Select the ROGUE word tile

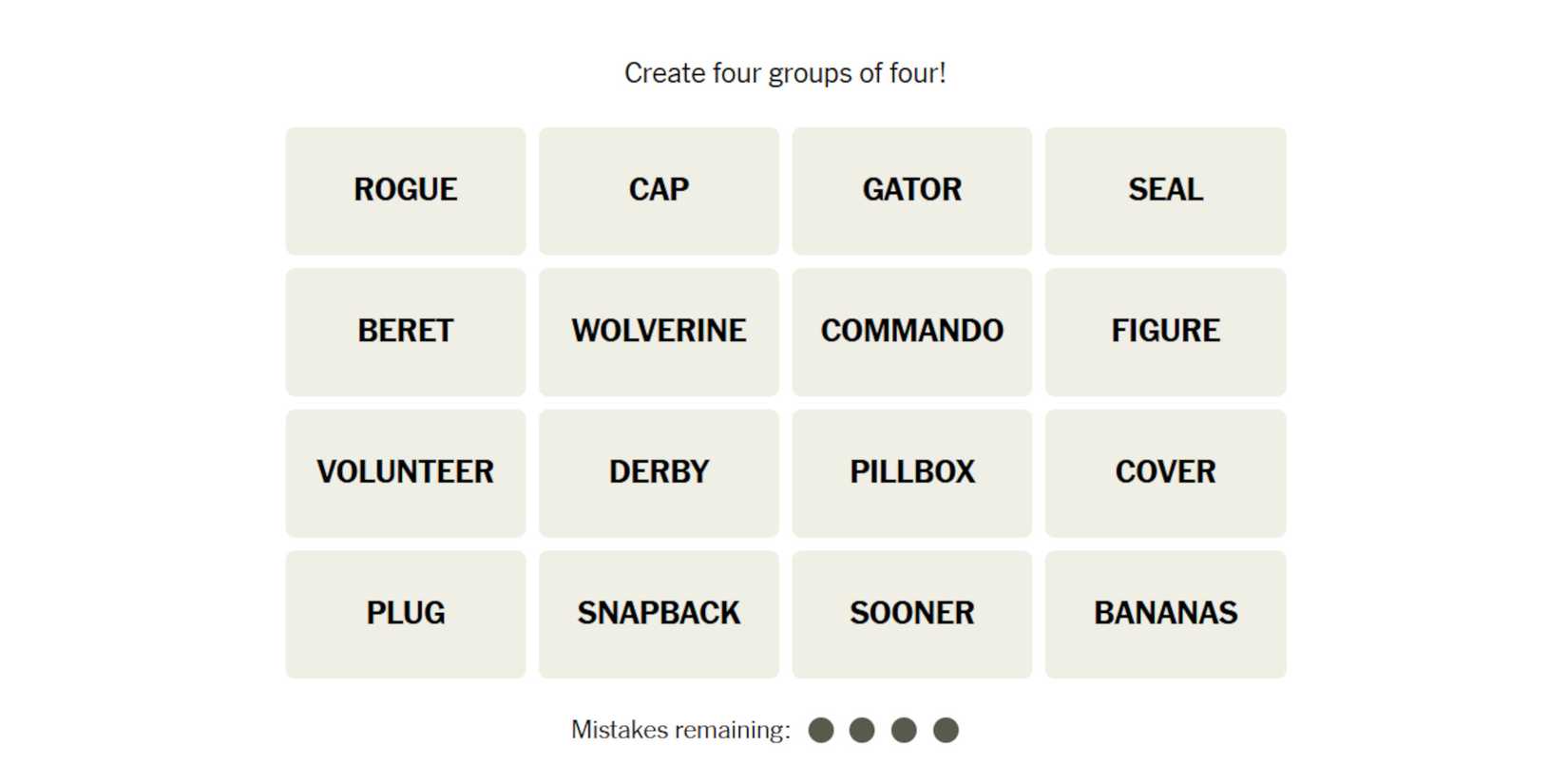pyautogui.click(x=406, y=191)
